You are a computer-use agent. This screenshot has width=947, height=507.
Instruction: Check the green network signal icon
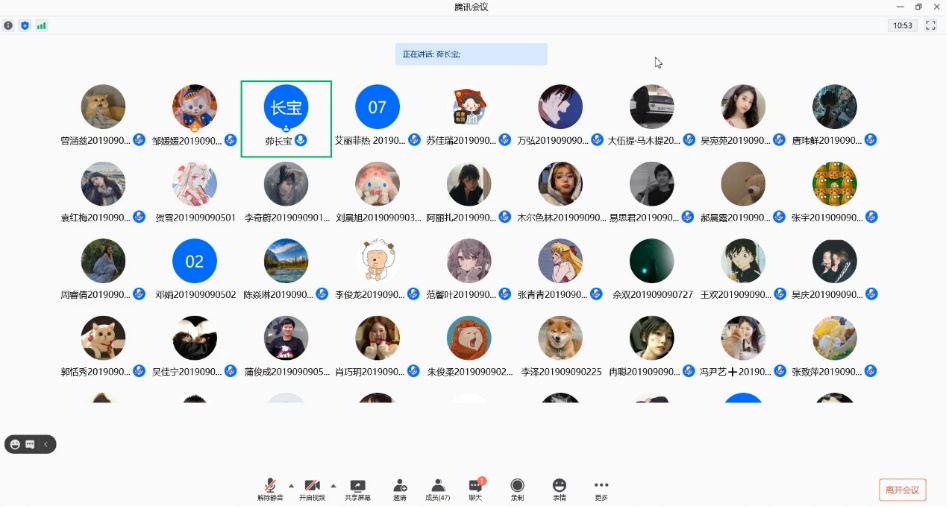(x=41, y=25)
